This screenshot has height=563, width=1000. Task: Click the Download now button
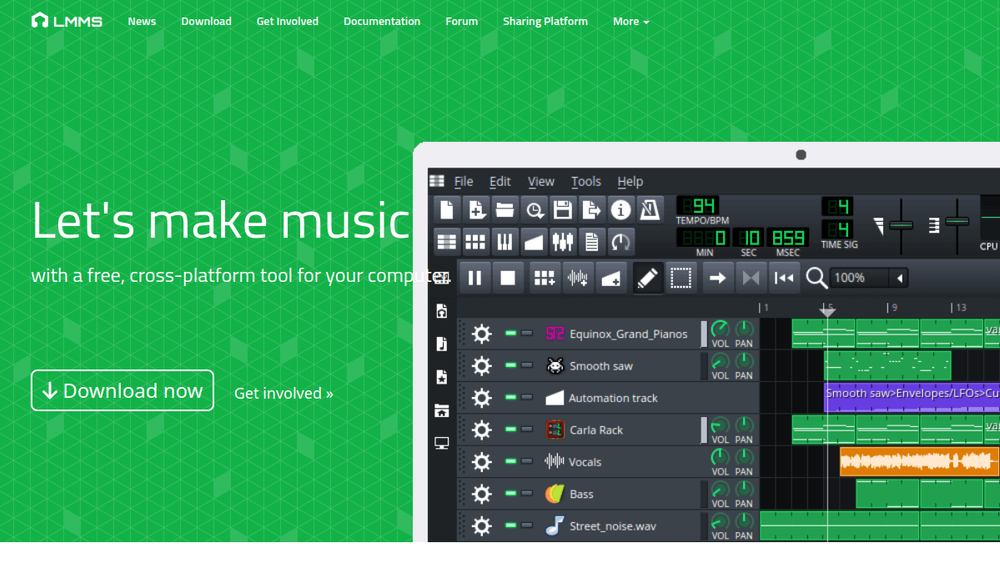(122, 390)
